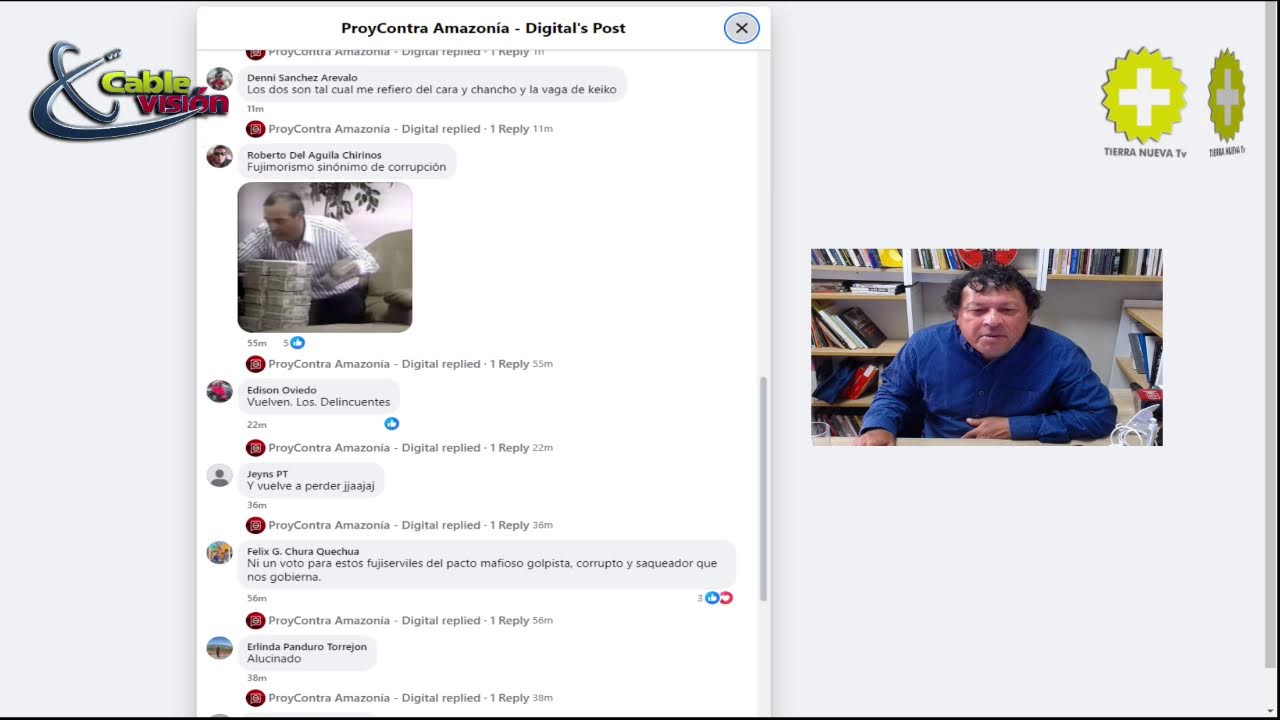Screen dimensions: 1280x720
Task: Click ProyContra page icon in 22m reply
Action: coord(255,448)
